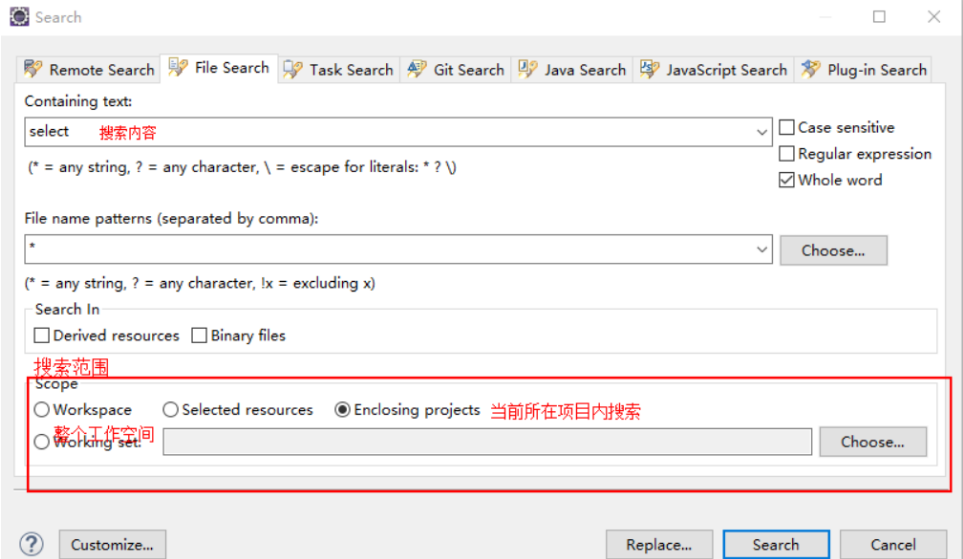
Task: Select the Working set scope radio button
Action: pyautogui.click(x=42, y=442)
